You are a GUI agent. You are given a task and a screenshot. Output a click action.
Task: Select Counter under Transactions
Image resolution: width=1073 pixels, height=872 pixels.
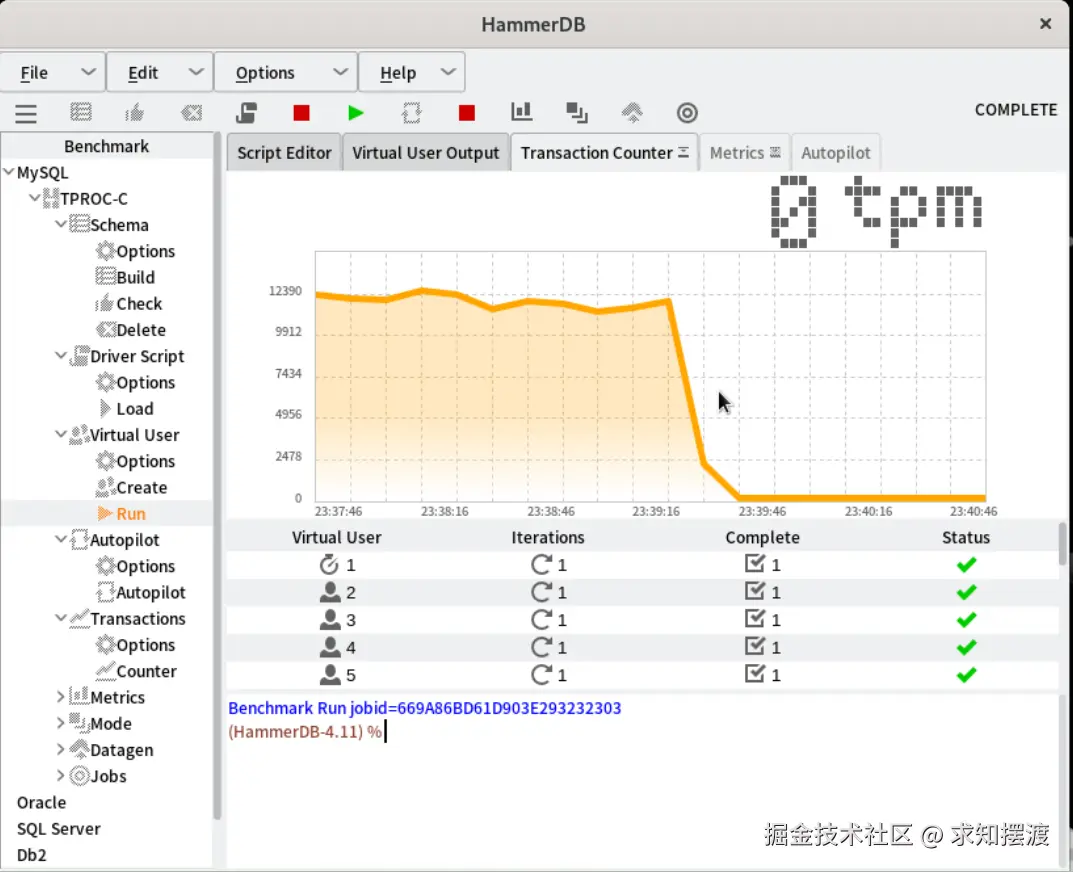click(136, 671)
